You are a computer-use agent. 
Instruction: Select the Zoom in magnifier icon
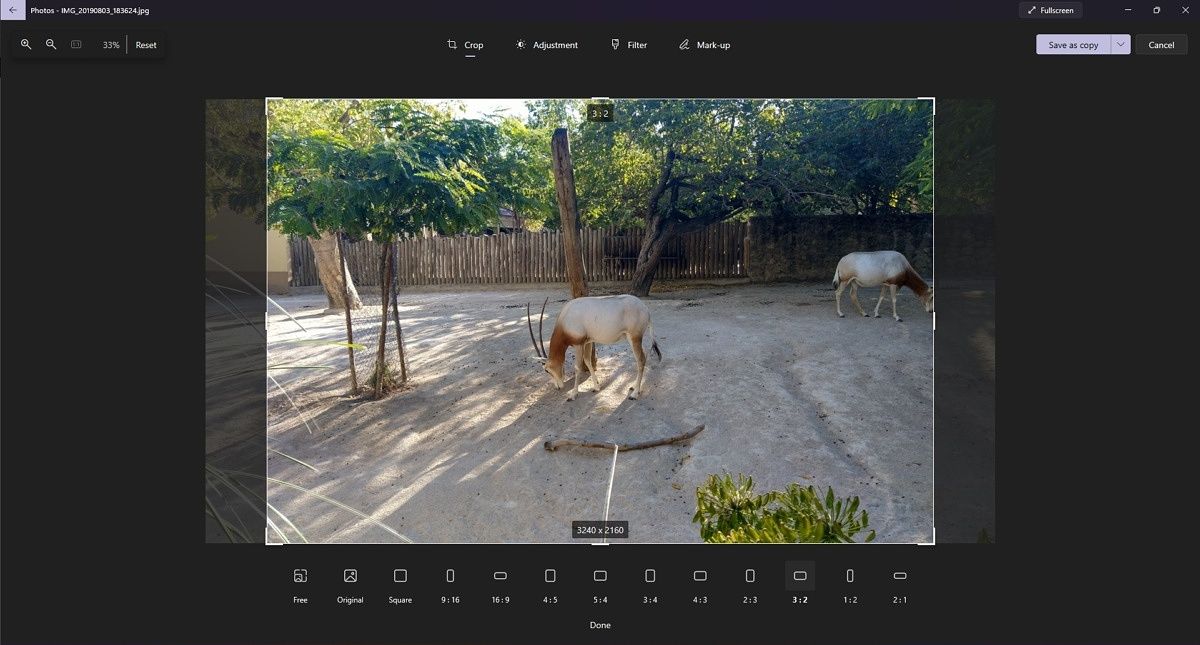[x=25, y=44]
